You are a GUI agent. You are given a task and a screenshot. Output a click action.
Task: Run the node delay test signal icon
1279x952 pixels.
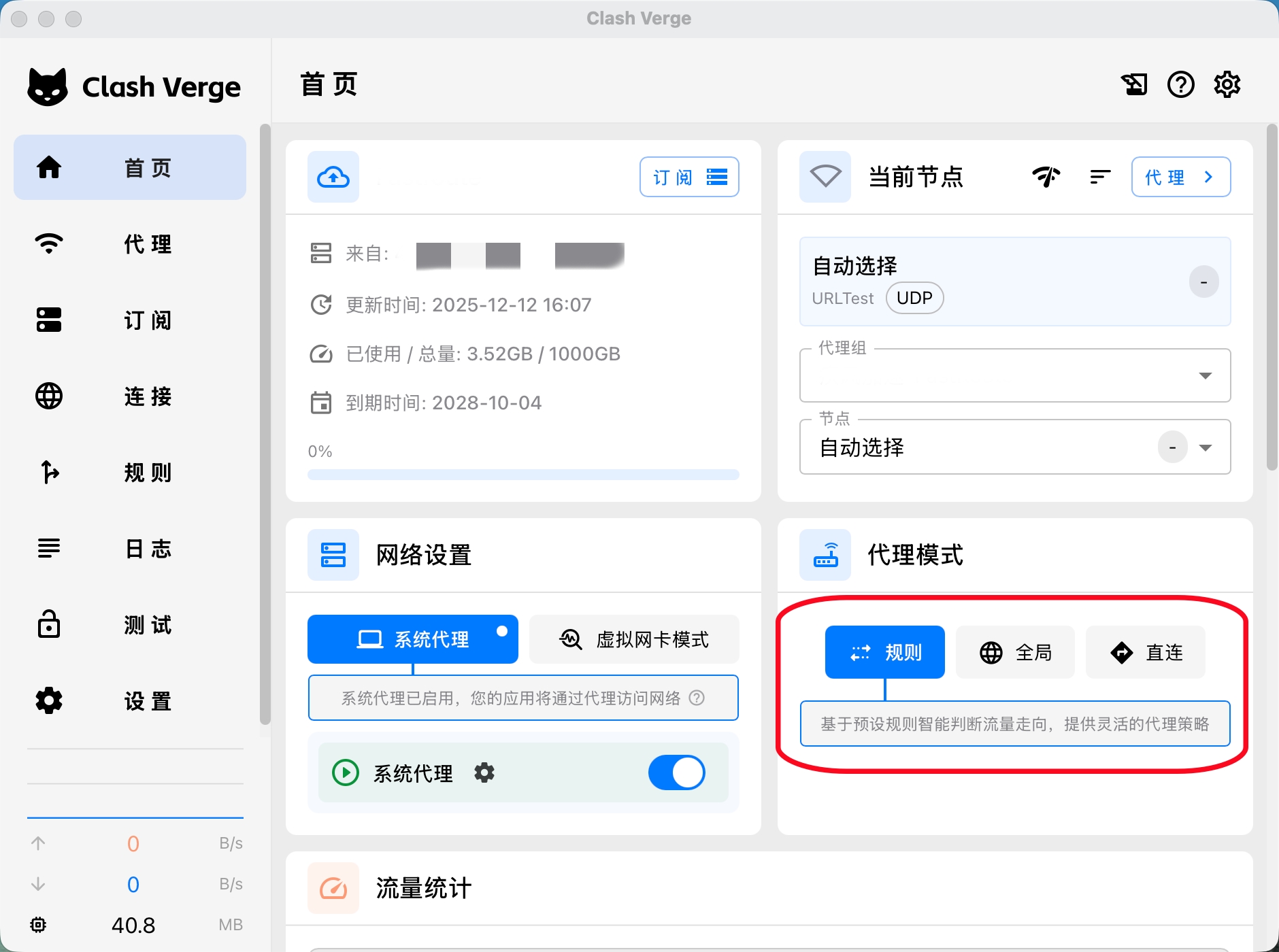pyautogui.click(x=1046, y=177)
